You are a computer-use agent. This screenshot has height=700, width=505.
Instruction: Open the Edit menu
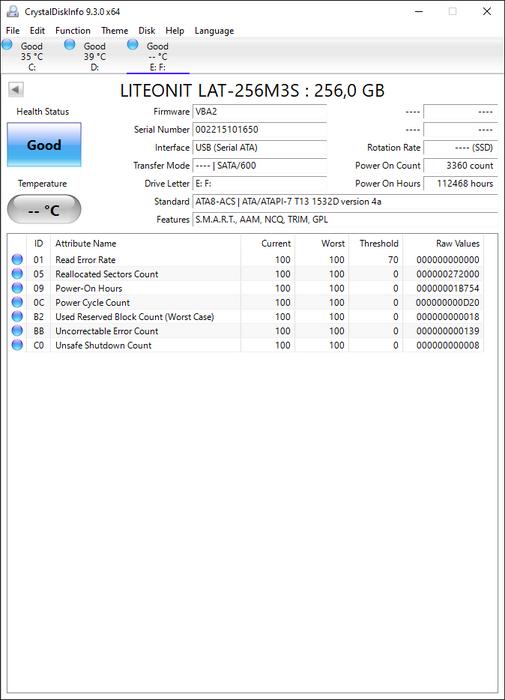click(37, 30)
